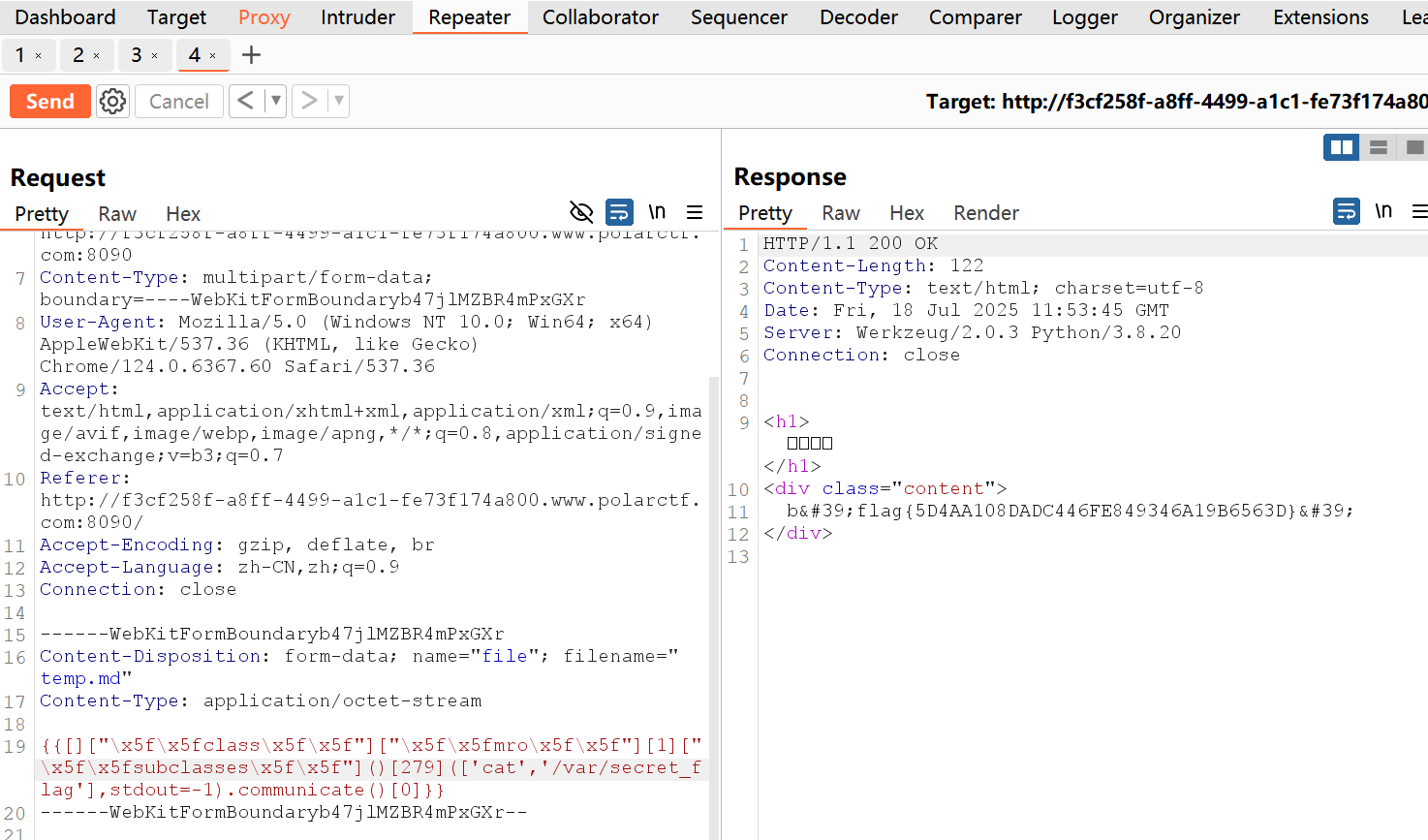
Task: Open the Target tab
Action: pyautogui.click(x=176, y=17)
